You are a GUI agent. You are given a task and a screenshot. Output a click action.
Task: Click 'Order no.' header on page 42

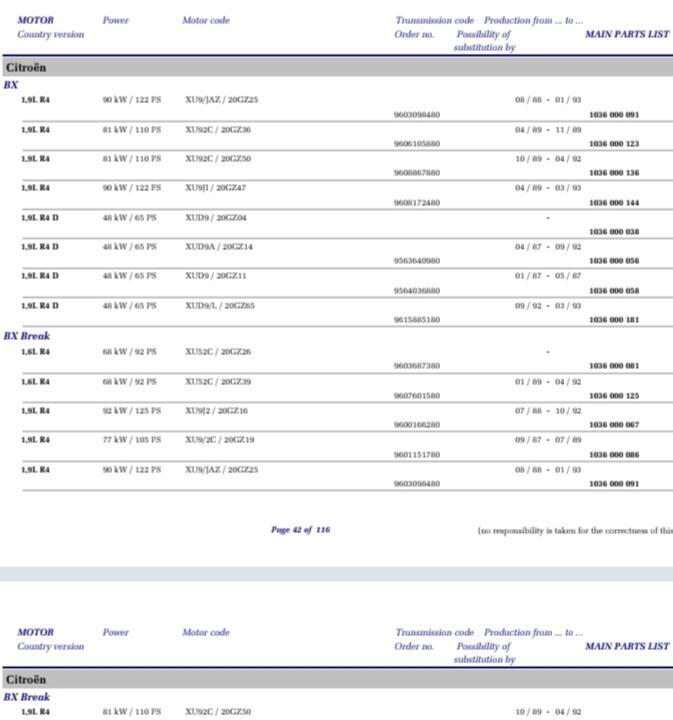[x=414, y=34]
